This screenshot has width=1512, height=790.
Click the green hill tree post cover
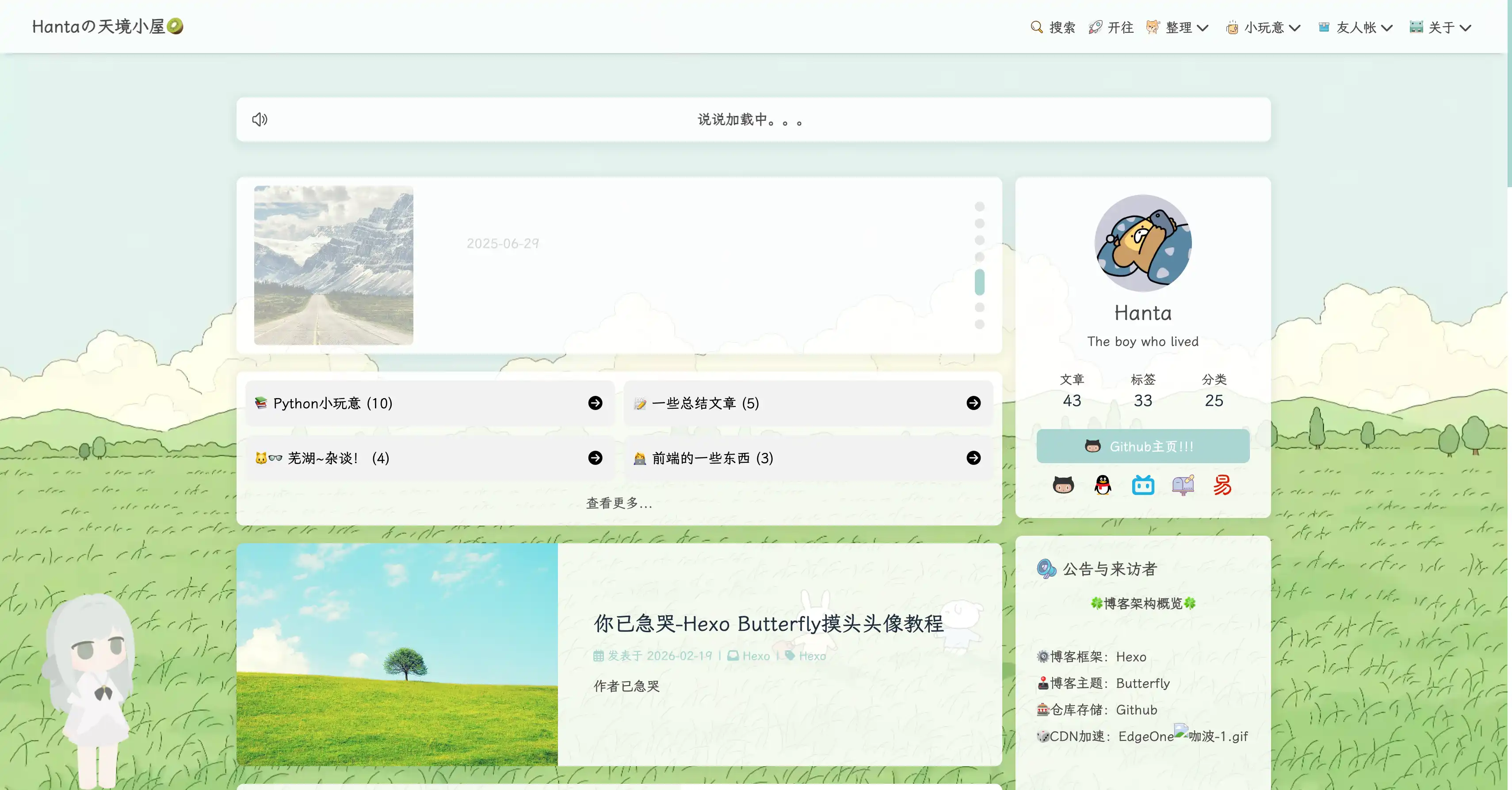click(397, 654)
